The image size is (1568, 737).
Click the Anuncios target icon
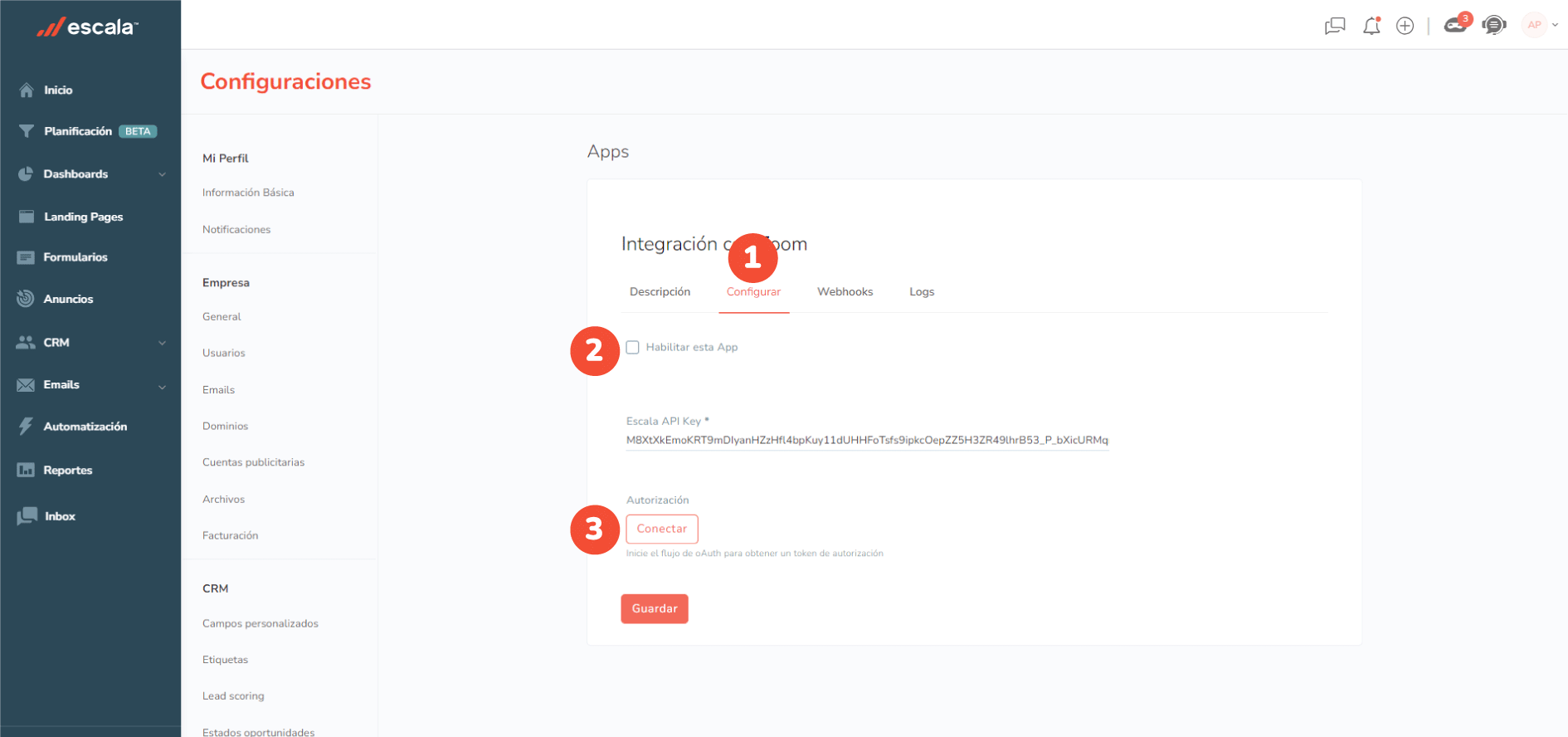click(26, 299)
